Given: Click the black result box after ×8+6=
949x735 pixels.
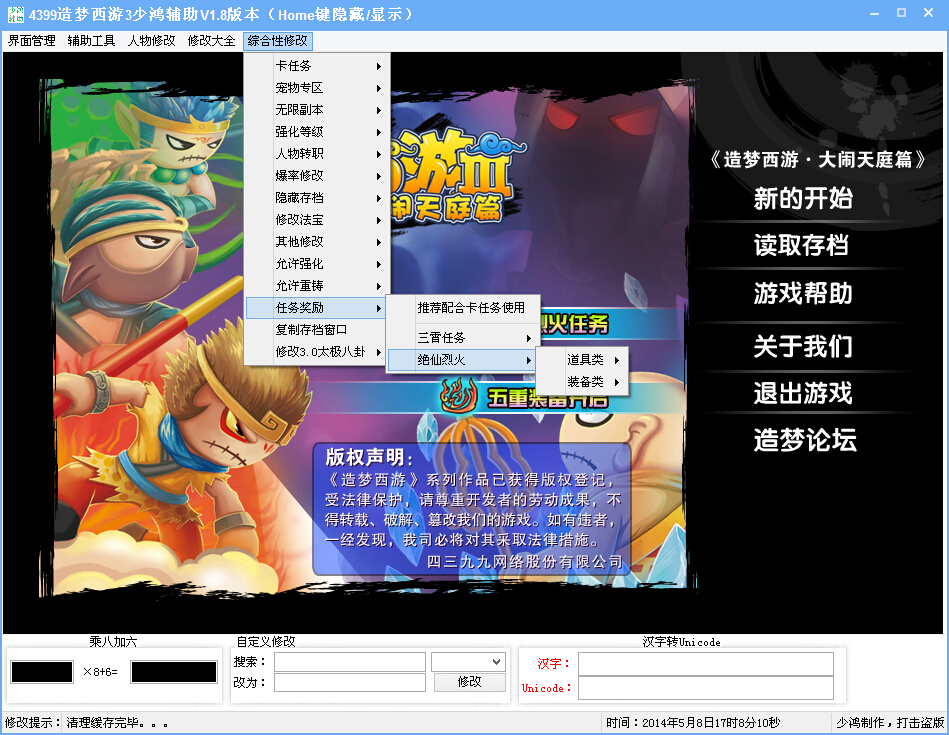Looking at the screenshot, I should click(174, 672).
